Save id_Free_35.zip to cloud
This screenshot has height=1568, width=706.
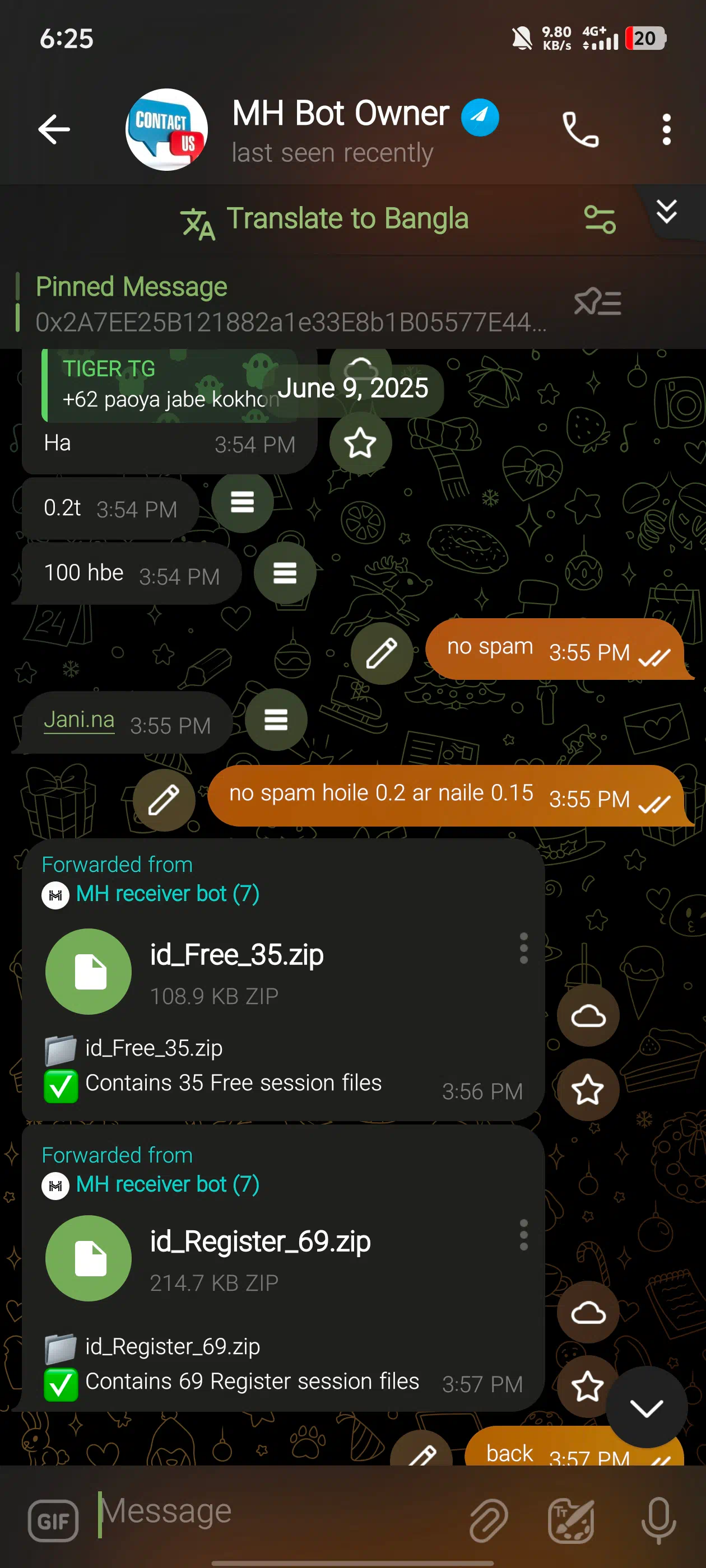tap(588, 1015)
